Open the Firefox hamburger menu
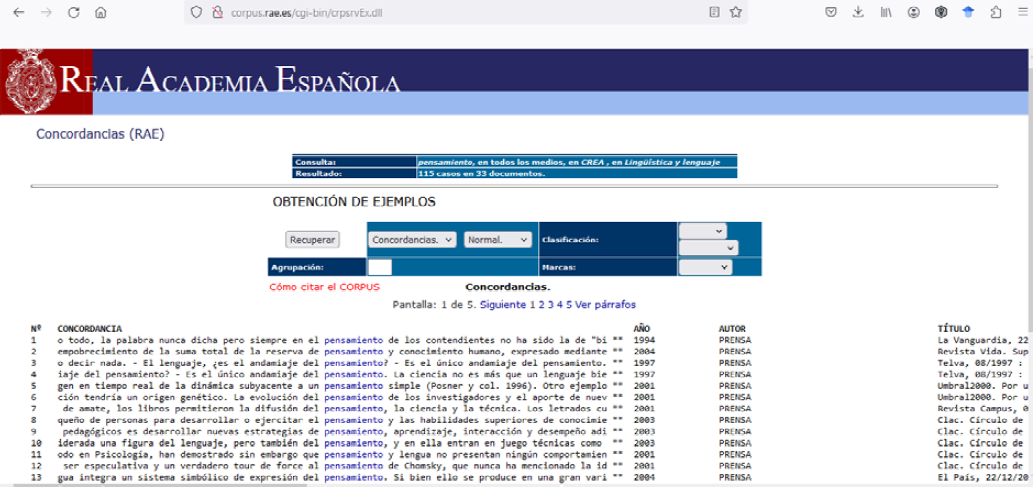Screen dimensions: 1034x488 1022,12
